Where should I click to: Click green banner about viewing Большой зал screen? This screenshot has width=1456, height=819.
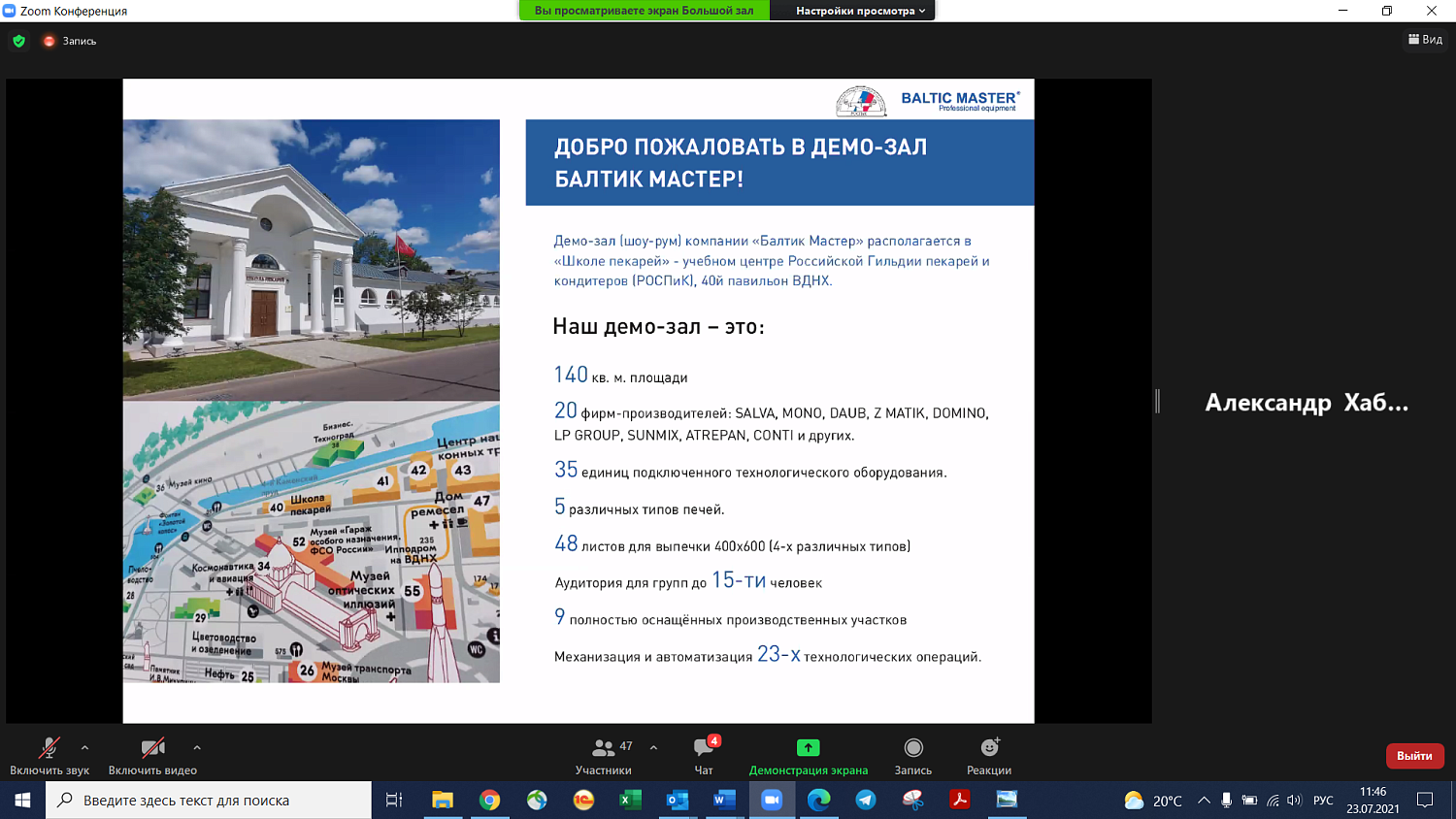[645, 11]
